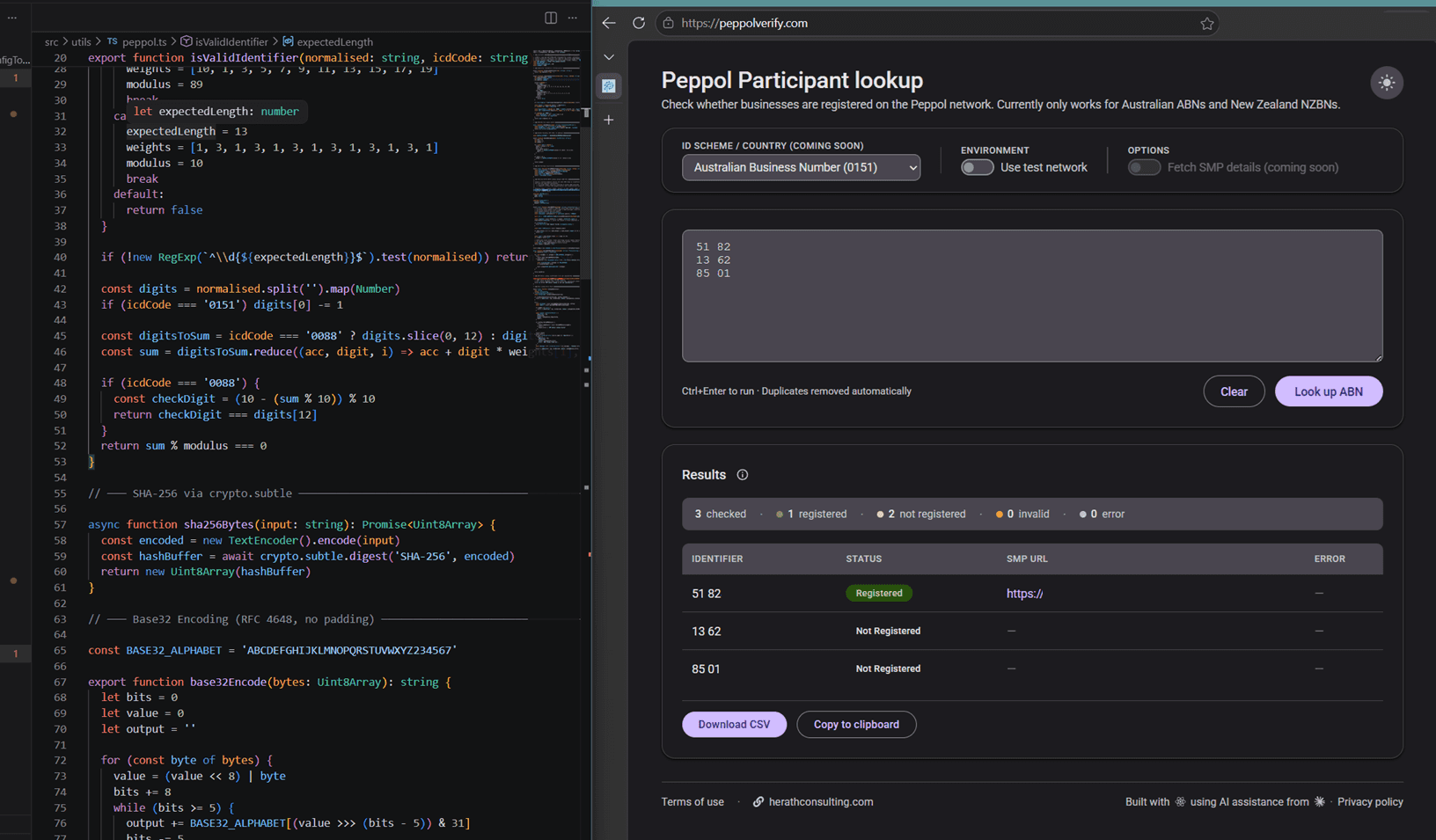Screen dimensions: 1436x840
Task: Click the Claude icon before Privacy policy
Action: (x=1319, y=801)
